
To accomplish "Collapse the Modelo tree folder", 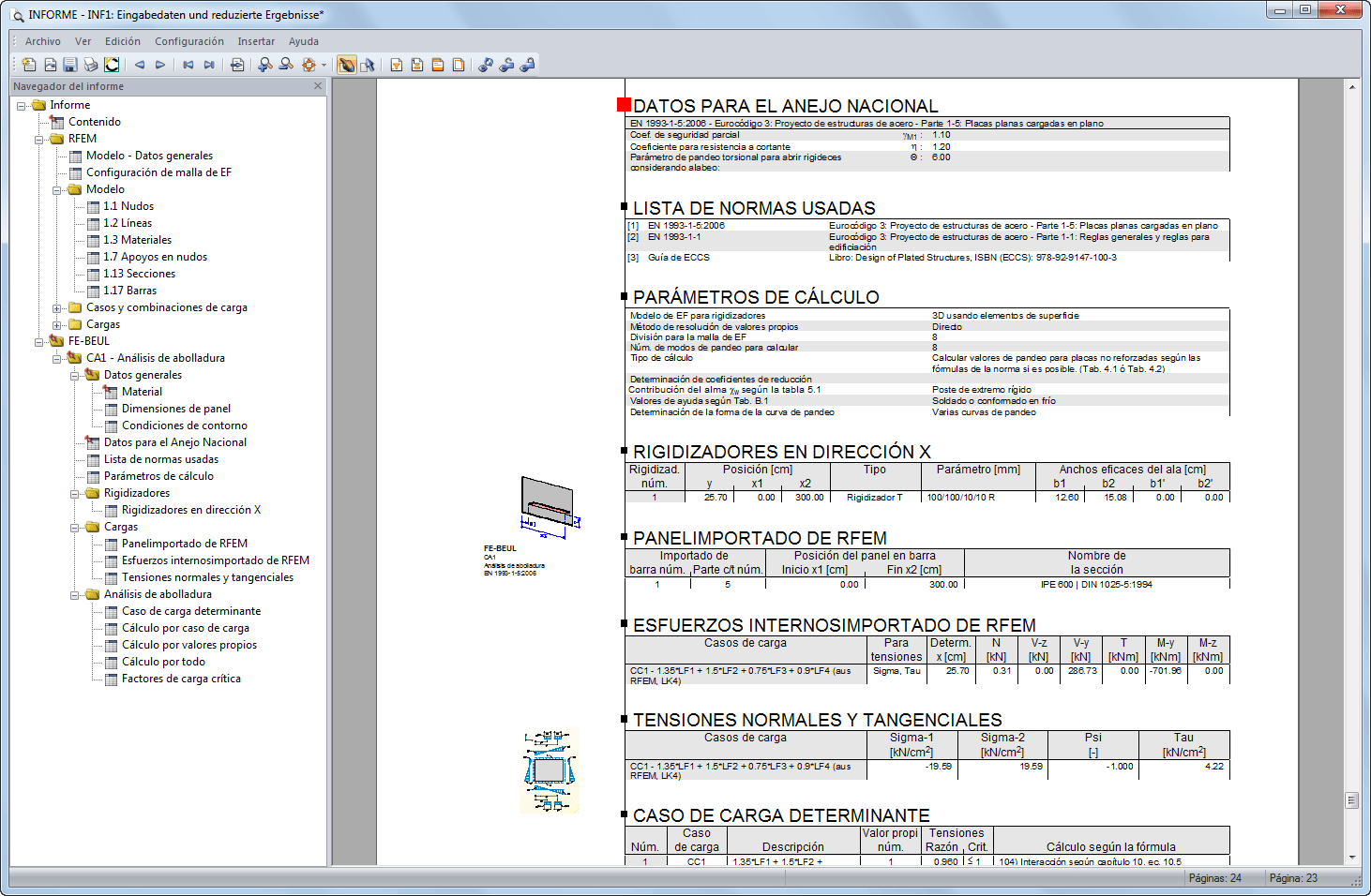I will (x=57, y=190).
